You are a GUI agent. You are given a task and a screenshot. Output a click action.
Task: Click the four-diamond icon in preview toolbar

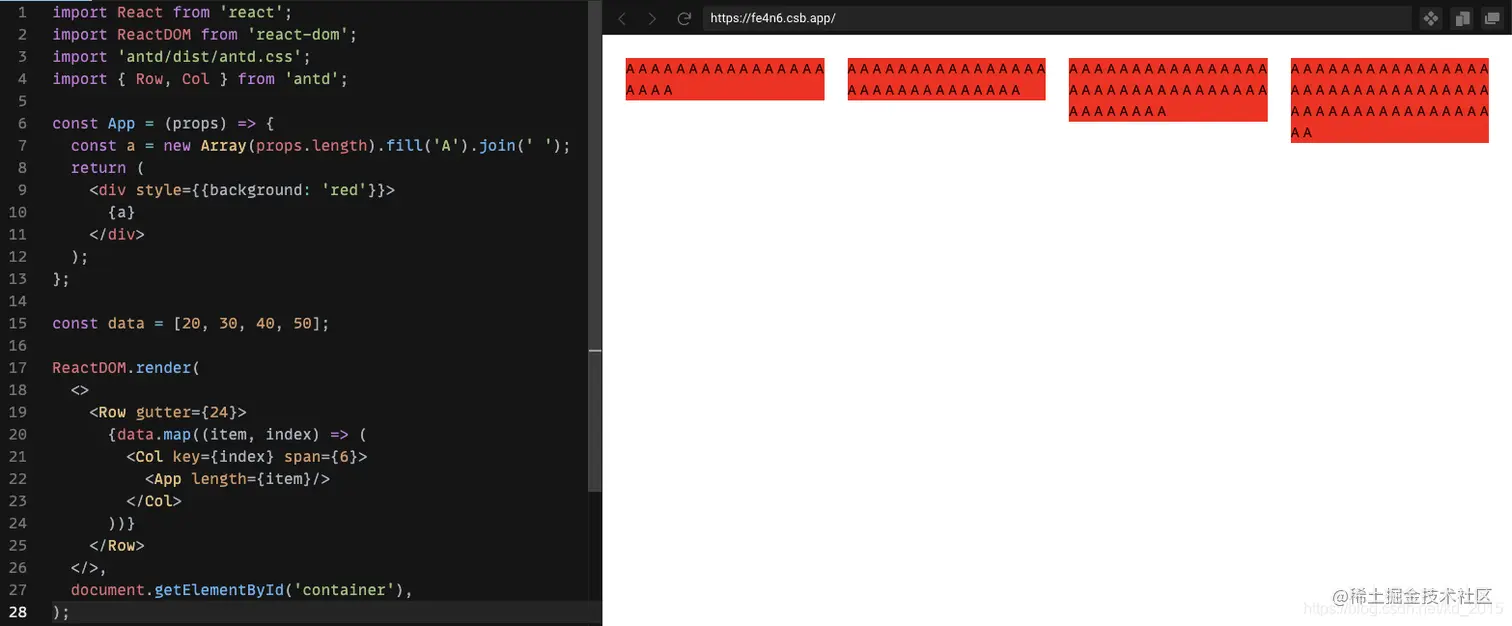click(1431, 19)
